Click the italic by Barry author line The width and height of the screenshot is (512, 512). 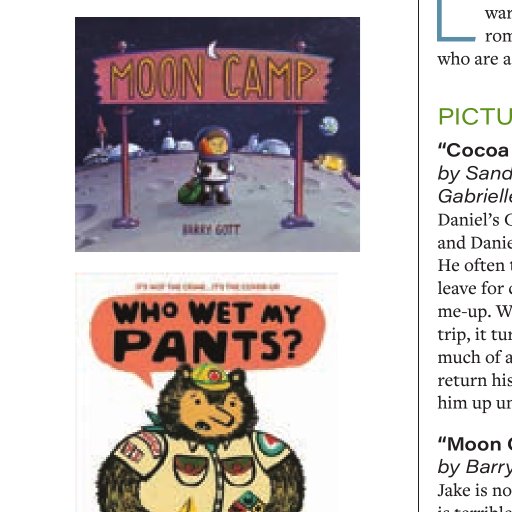click(475, 467)
